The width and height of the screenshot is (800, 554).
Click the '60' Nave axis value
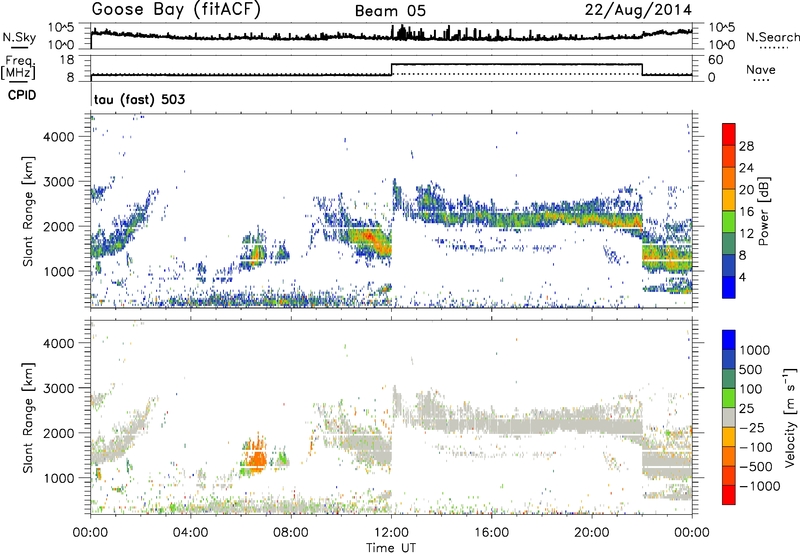click(x=716, y=60)
